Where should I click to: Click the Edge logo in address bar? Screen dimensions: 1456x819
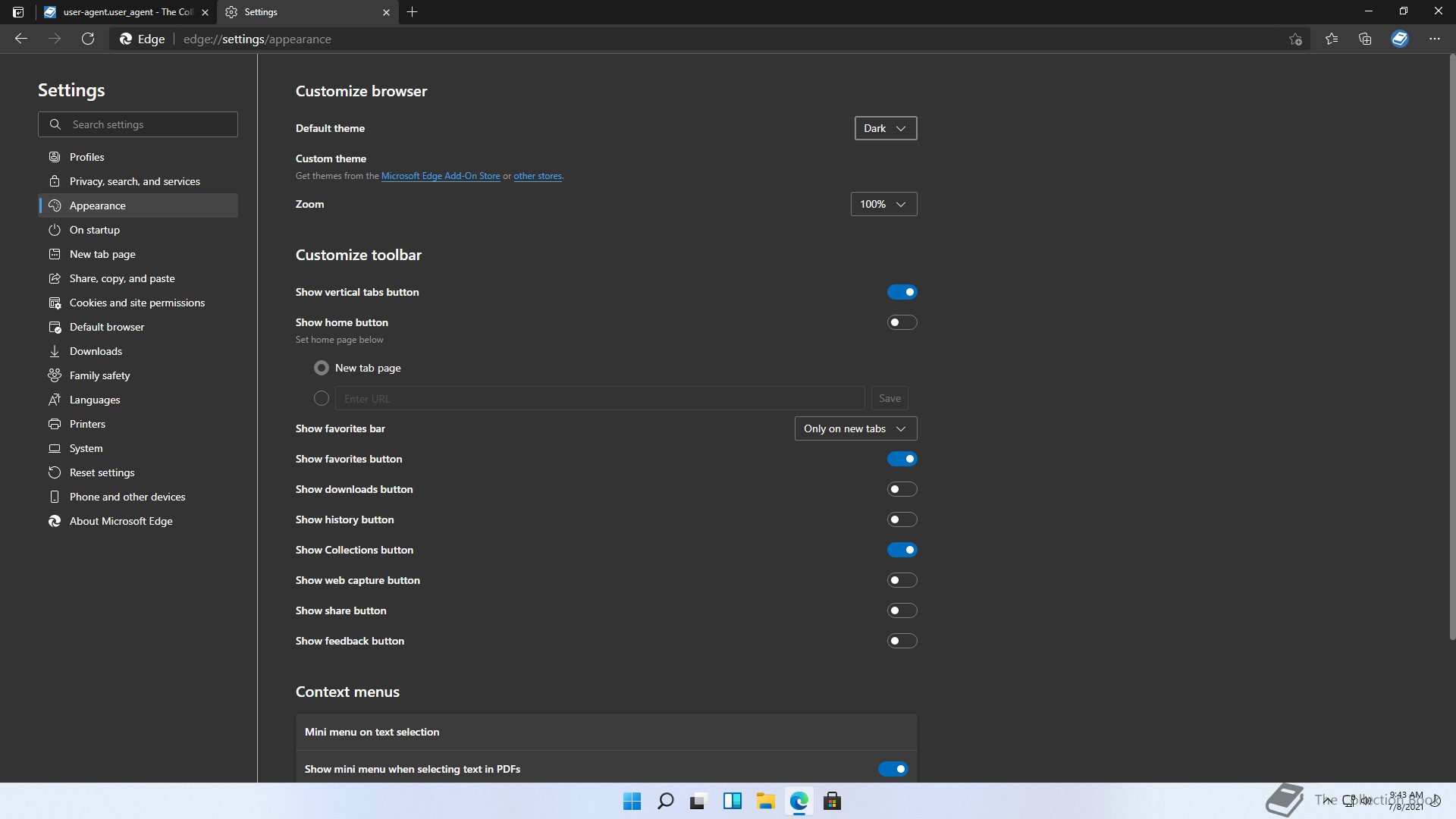[x=126, y=39]
